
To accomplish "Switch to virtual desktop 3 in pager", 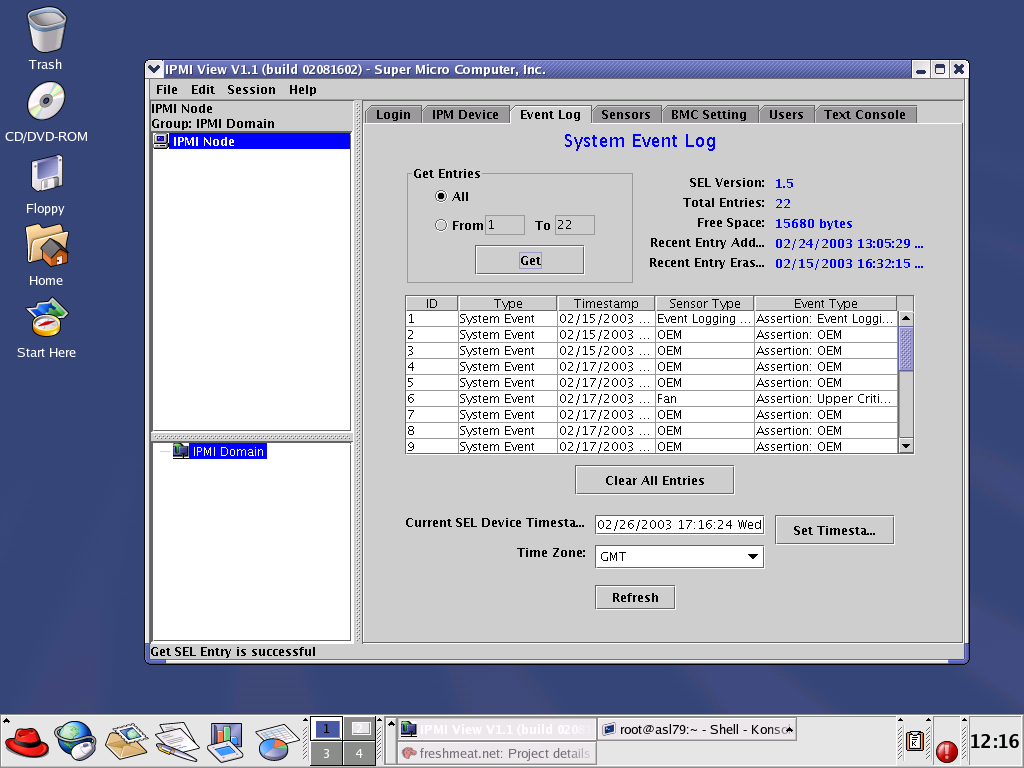I will point(326,753).
